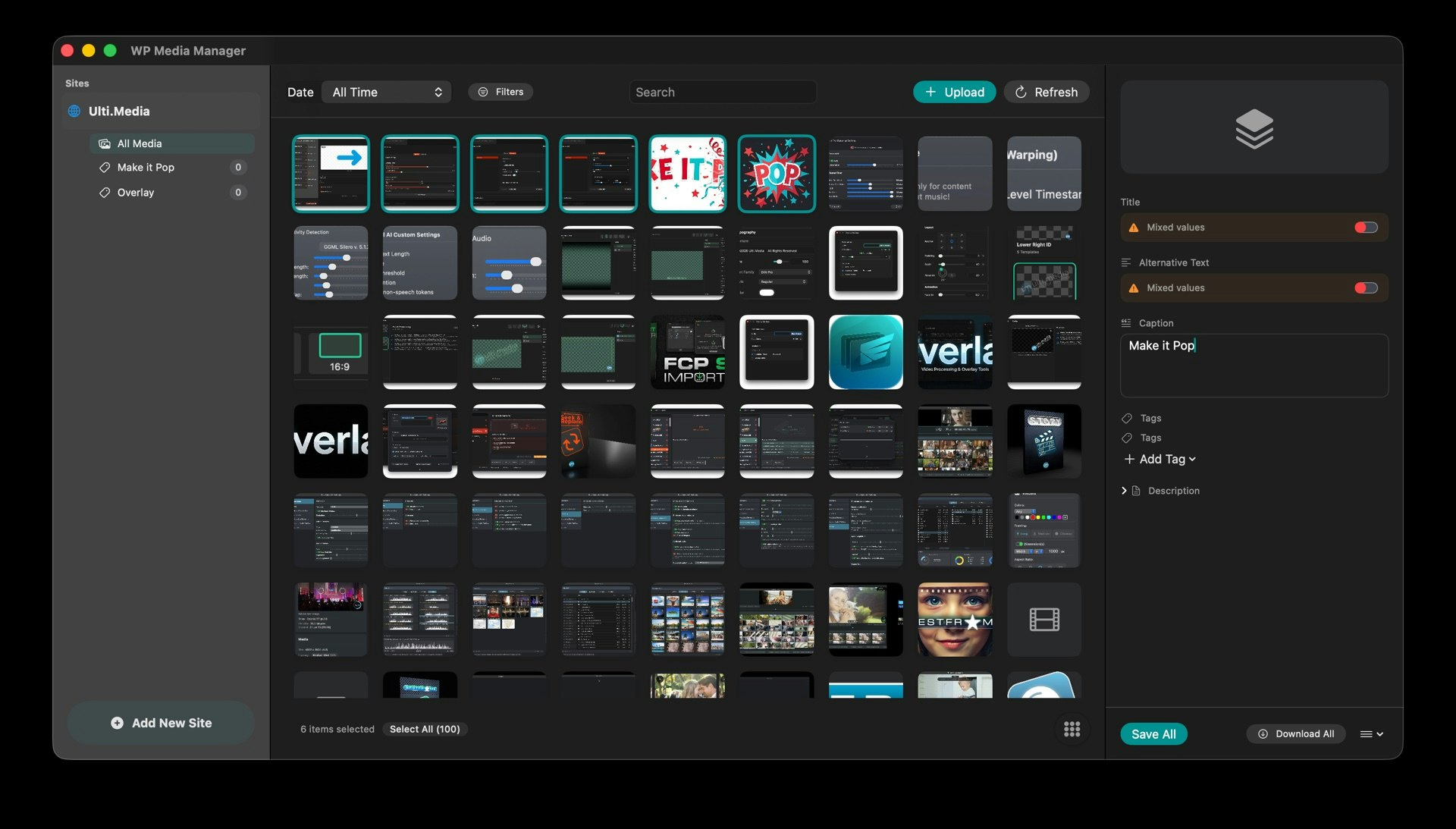Screen dimensions: 1456x829
Task: Open the Add Tag dropdown
Action: pyautogui.click(x=1159, y=459)
